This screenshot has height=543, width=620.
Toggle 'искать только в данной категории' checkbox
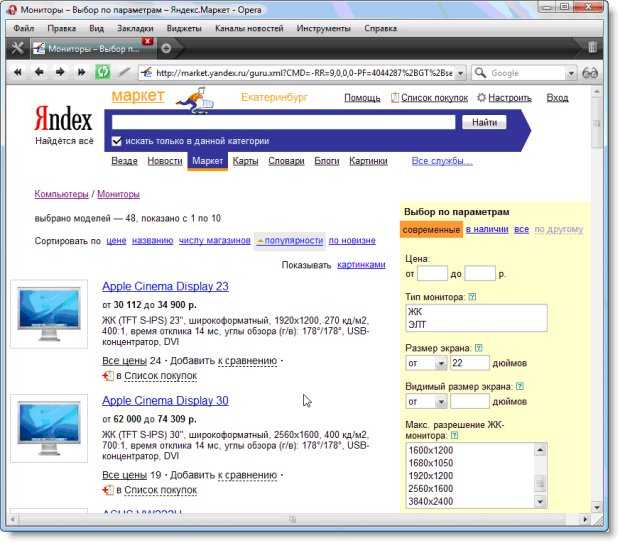(x=117, y=141)
